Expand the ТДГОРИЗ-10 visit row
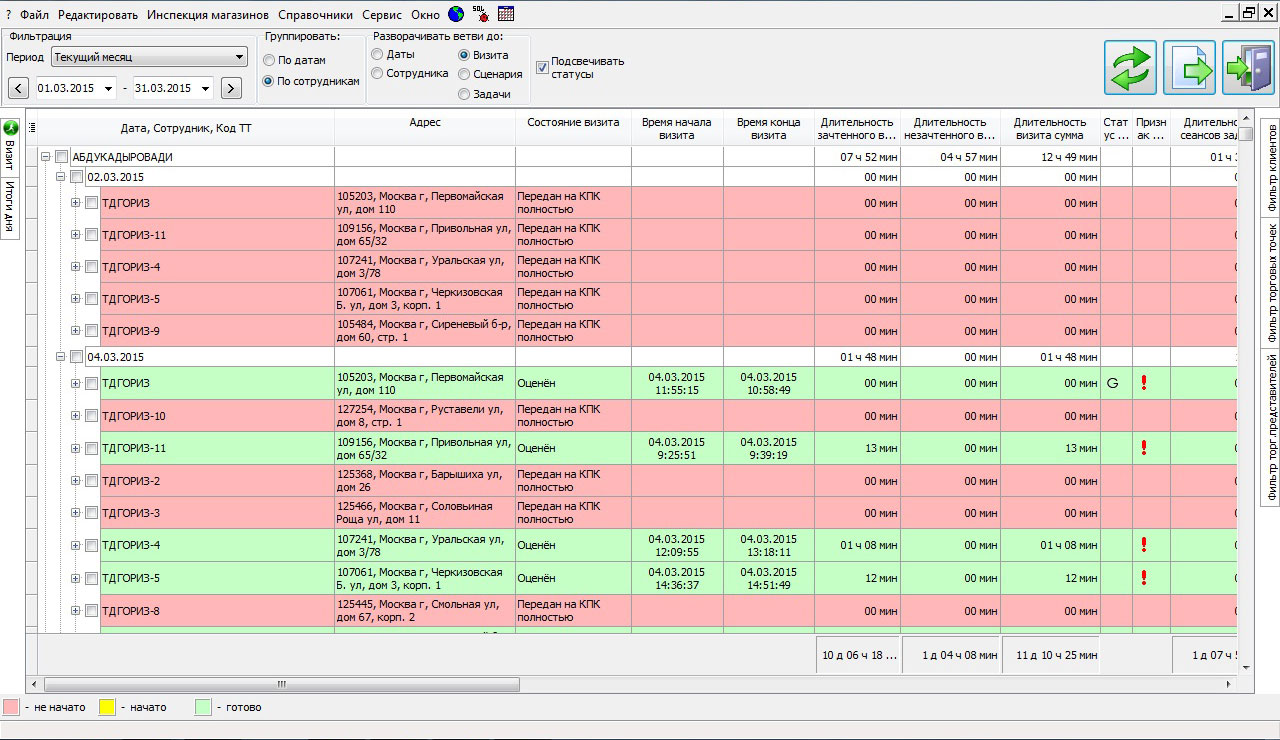This screenshot has width=1280, height=740. (x=76, y=416)
